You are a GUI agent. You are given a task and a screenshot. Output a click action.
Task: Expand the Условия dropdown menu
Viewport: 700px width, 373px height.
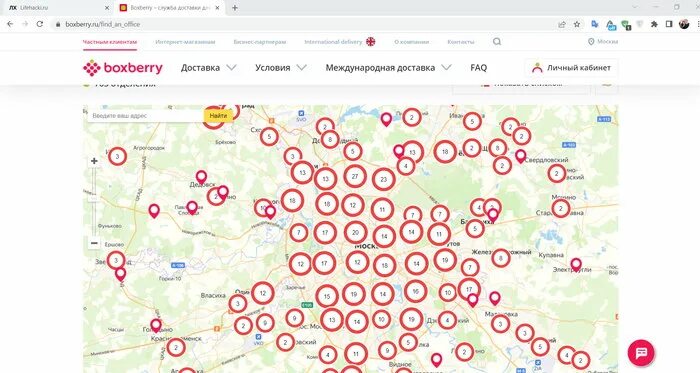click(281, 68)
